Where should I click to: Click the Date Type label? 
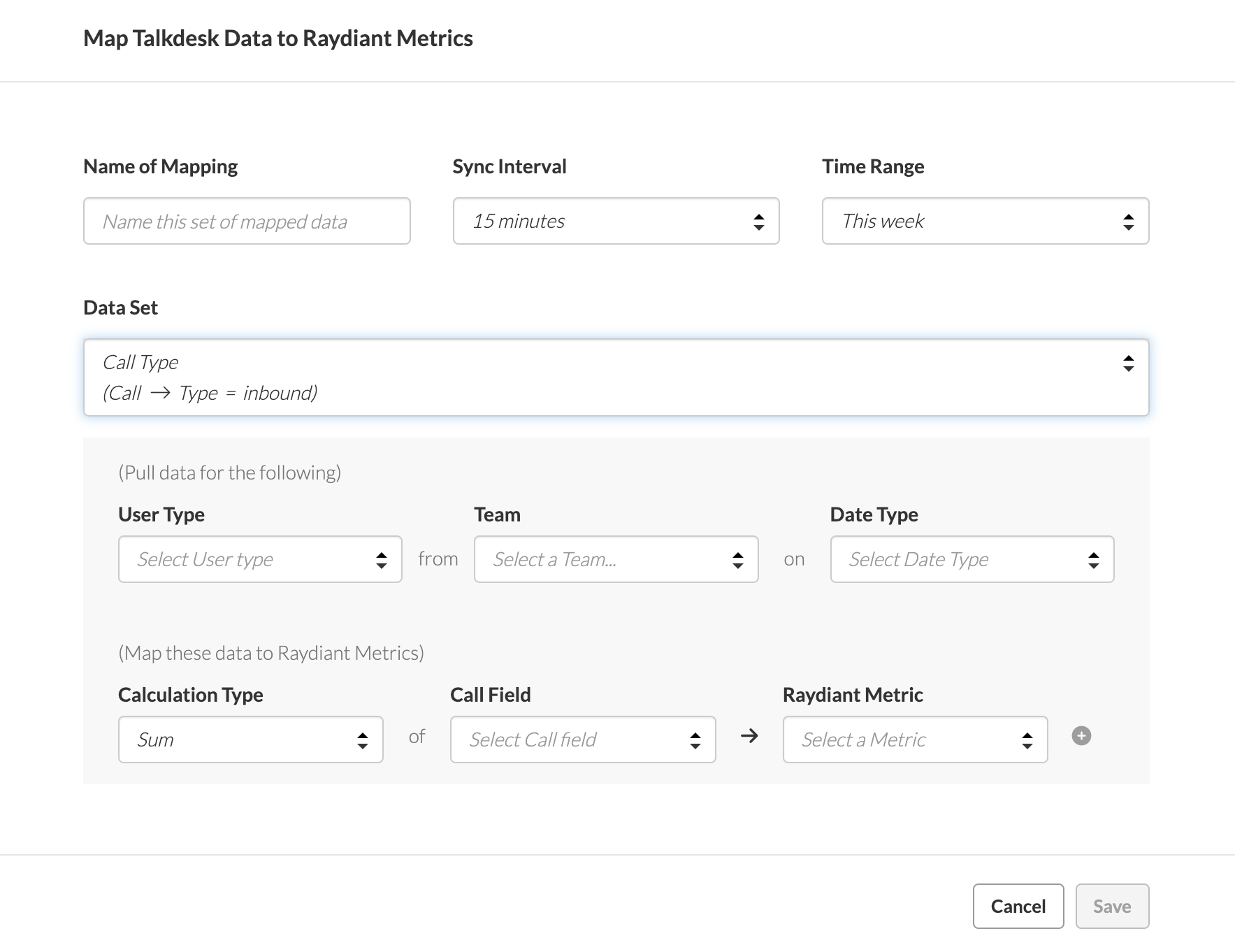[x=874, y=514]
